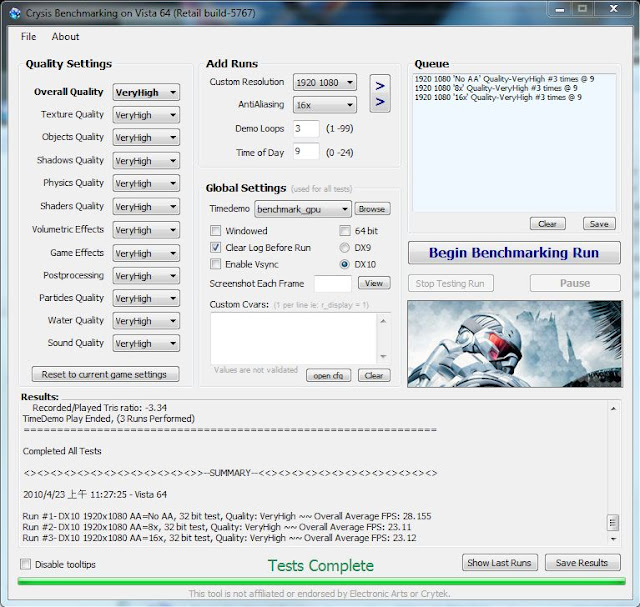Click Browse next to Timedemo
This screenshot has width=640, height=607.
point(372,209)
